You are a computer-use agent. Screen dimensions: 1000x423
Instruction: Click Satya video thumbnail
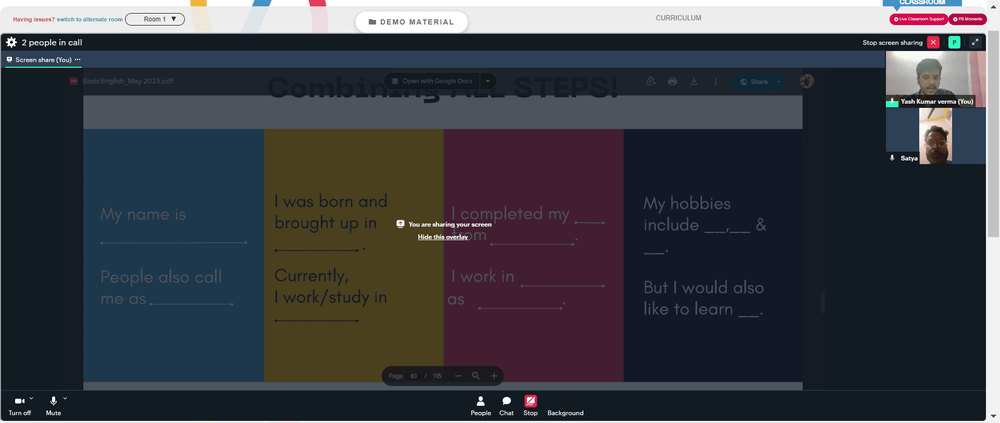(x=936, y=135)
